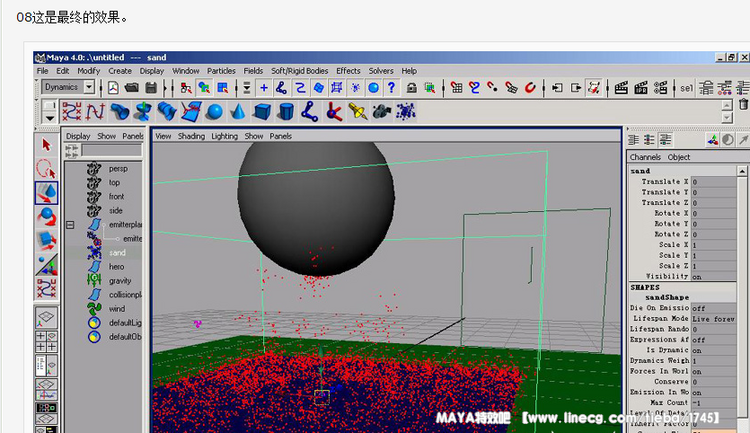This screenshot has height=433, width=750.
Task: Toggle the deformations selection mask
Action: [x=337, y=88]
